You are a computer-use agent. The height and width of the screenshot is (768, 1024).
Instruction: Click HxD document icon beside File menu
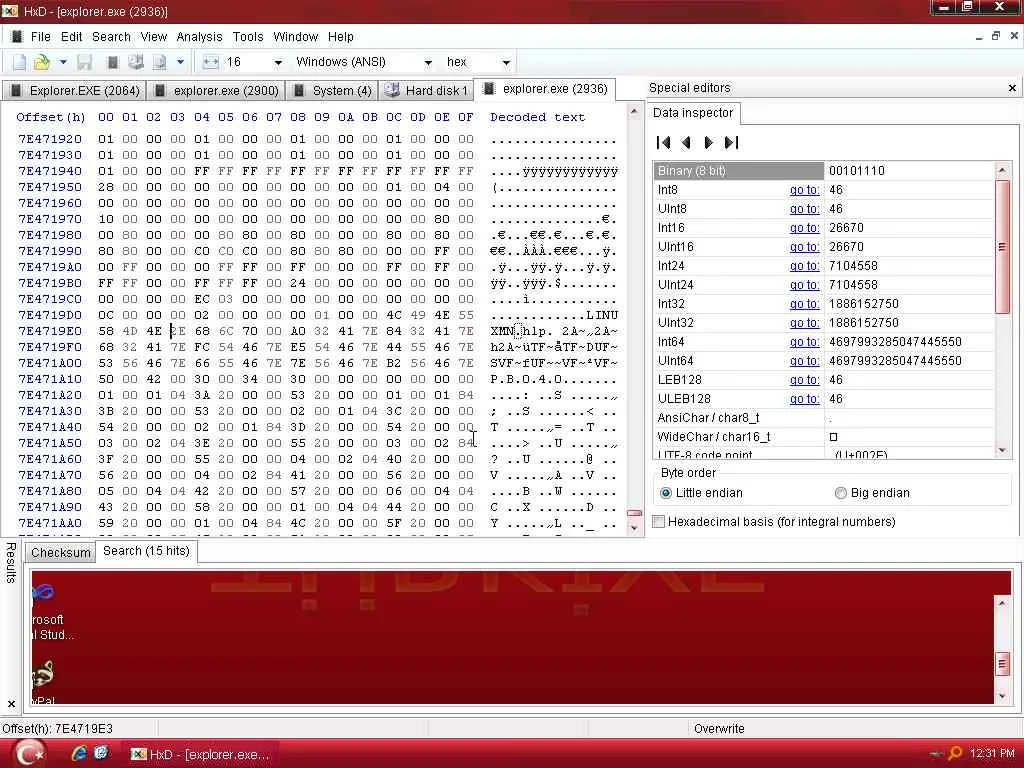pos(18,37)
